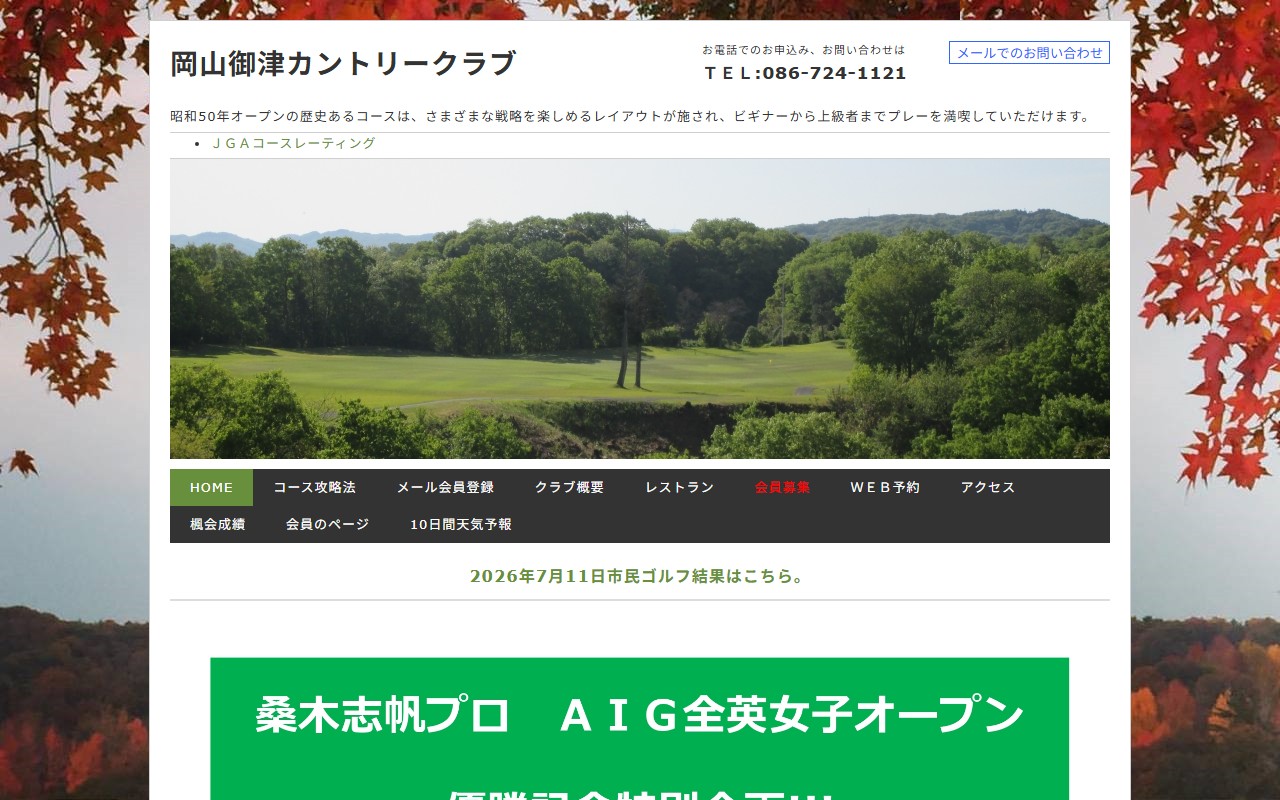The width and height of the screenshot is (1280, 800).
Task: Click the 岡山御津カントリークラブ site title
Action: (343, 64)
